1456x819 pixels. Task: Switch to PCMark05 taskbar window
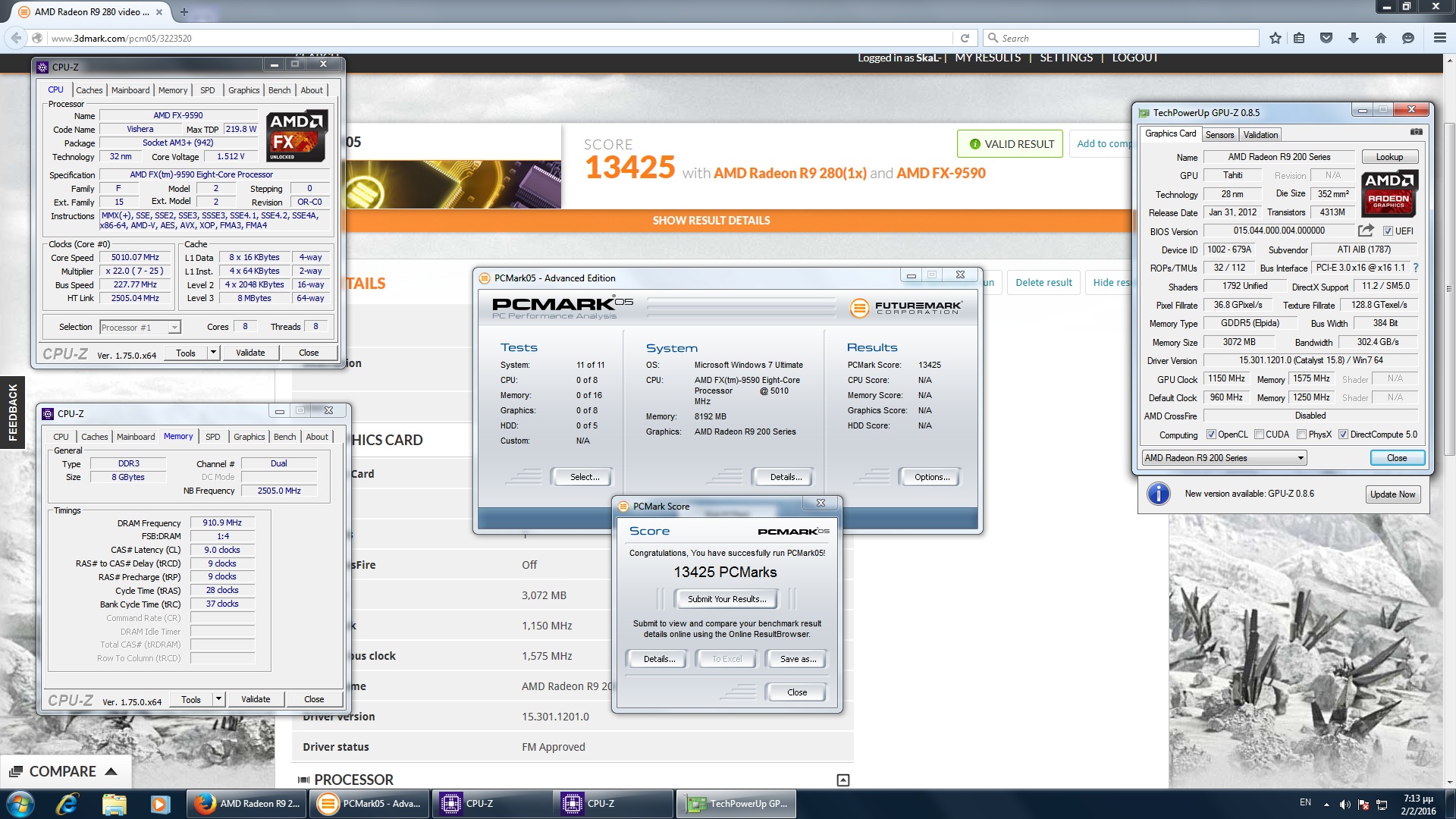pyautogui.click(x=369, y=804)
